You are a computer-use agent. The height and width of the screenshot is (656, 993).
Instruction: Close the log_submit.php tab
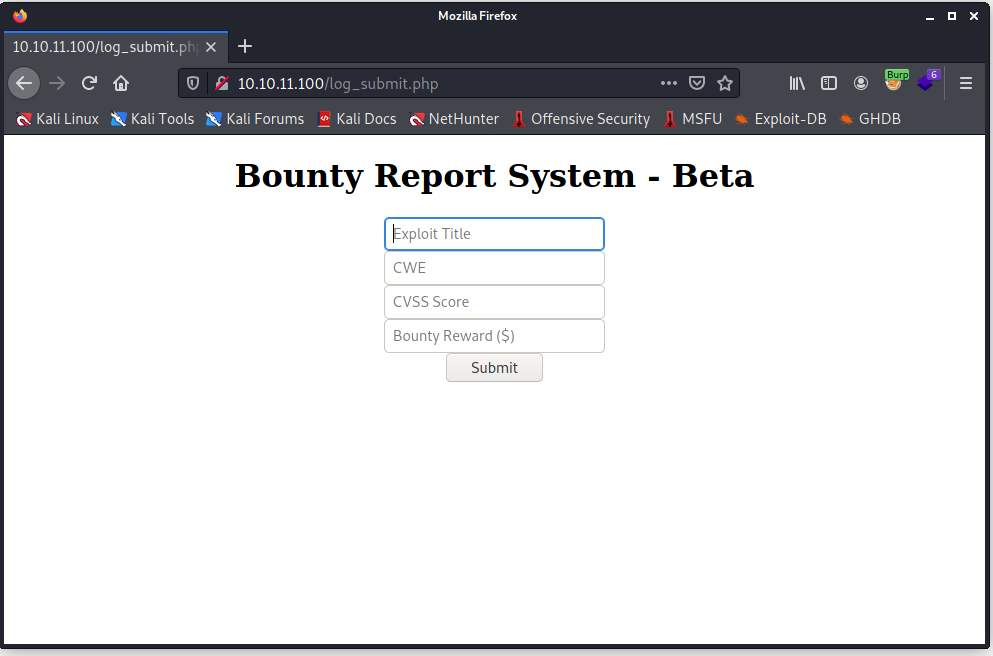[211, 47]
